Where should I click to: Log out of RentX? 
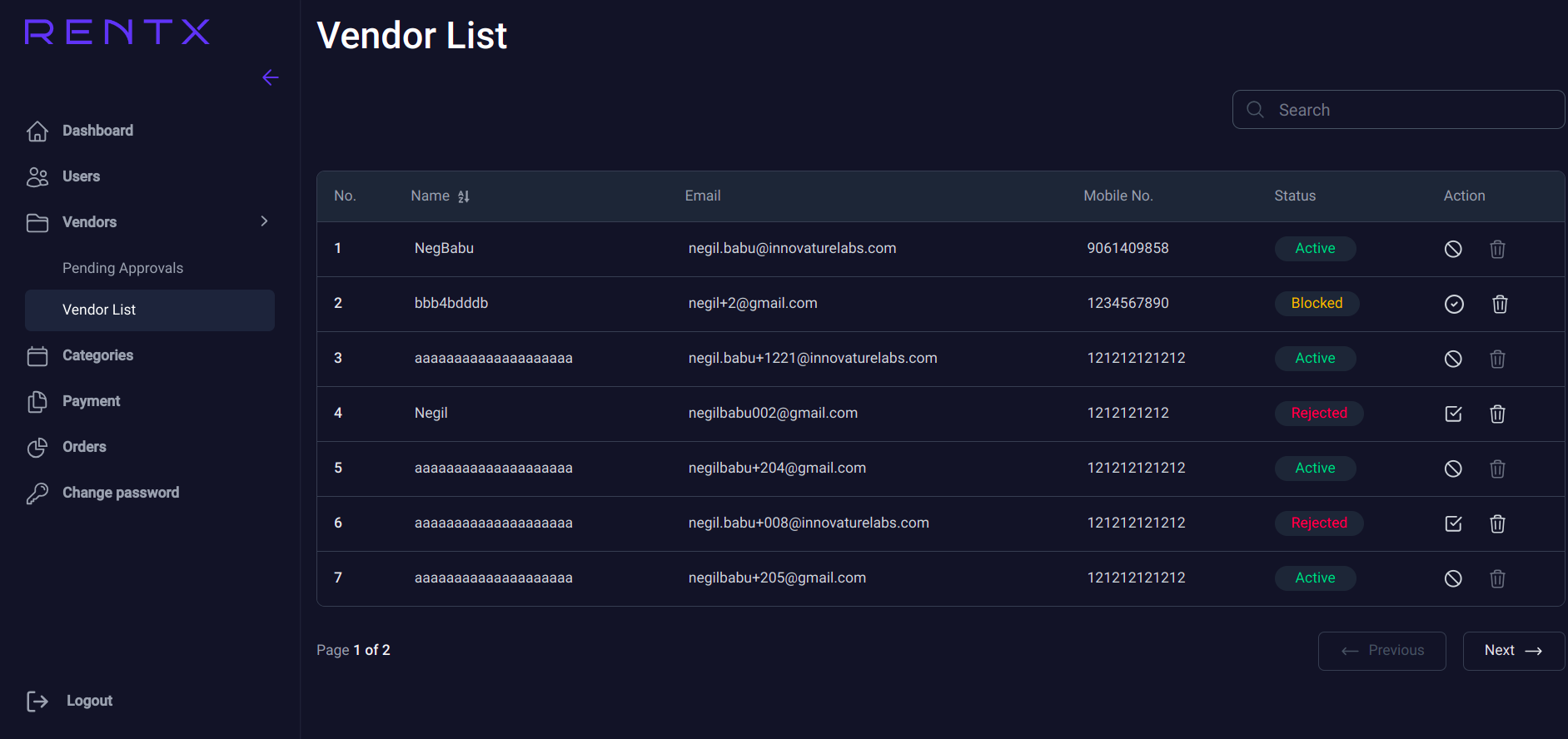(x=88, y=701)
